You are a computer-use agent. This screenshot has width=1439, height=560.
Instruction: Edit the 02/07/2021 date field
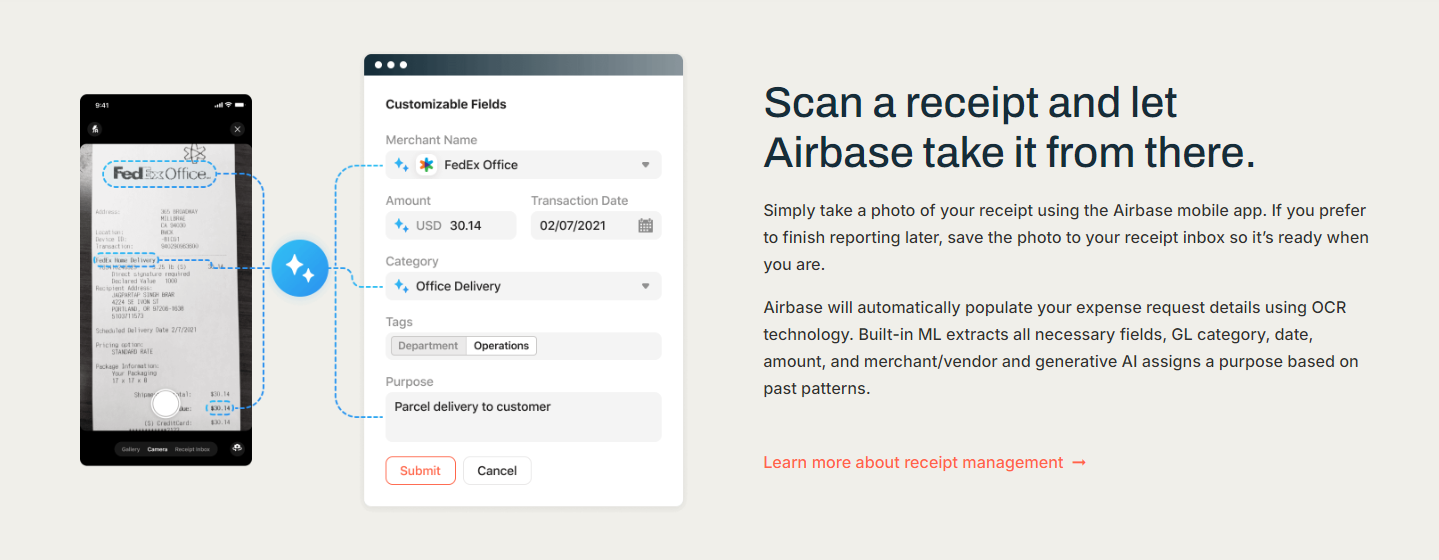click(x=596, y=226)
